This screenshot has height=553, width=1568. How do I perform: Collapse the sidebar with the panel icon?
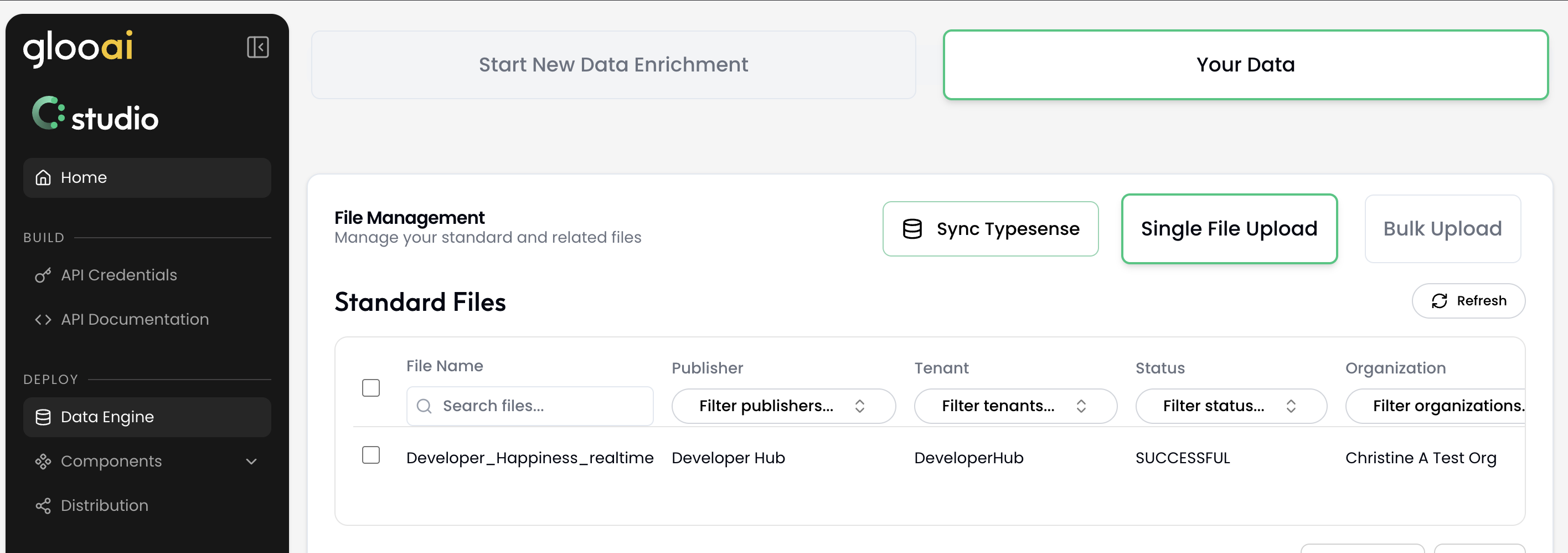(257, 47)
